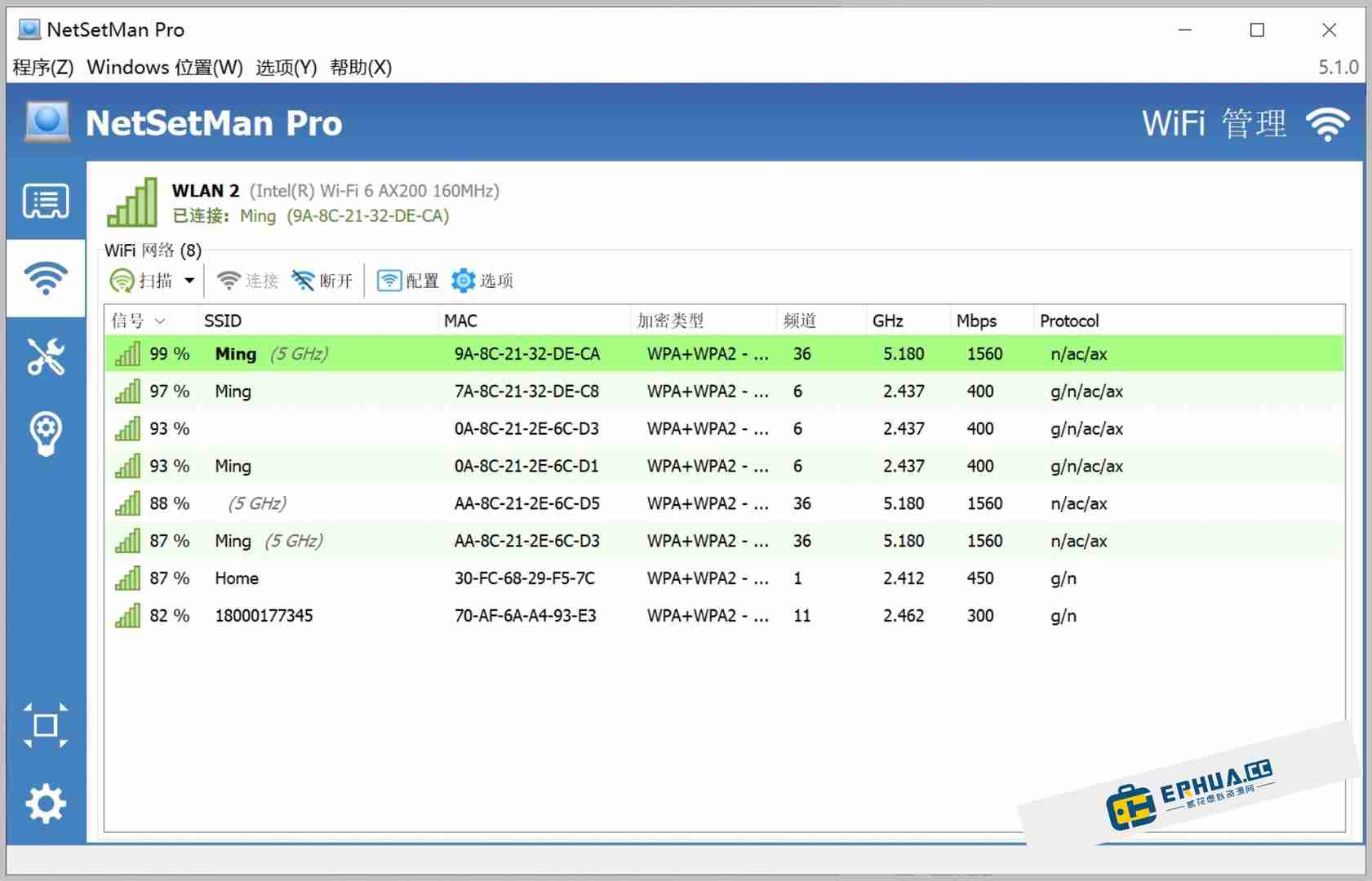
Task: Sort by the Protocol column header
Action: click(x=1188, y=321)
